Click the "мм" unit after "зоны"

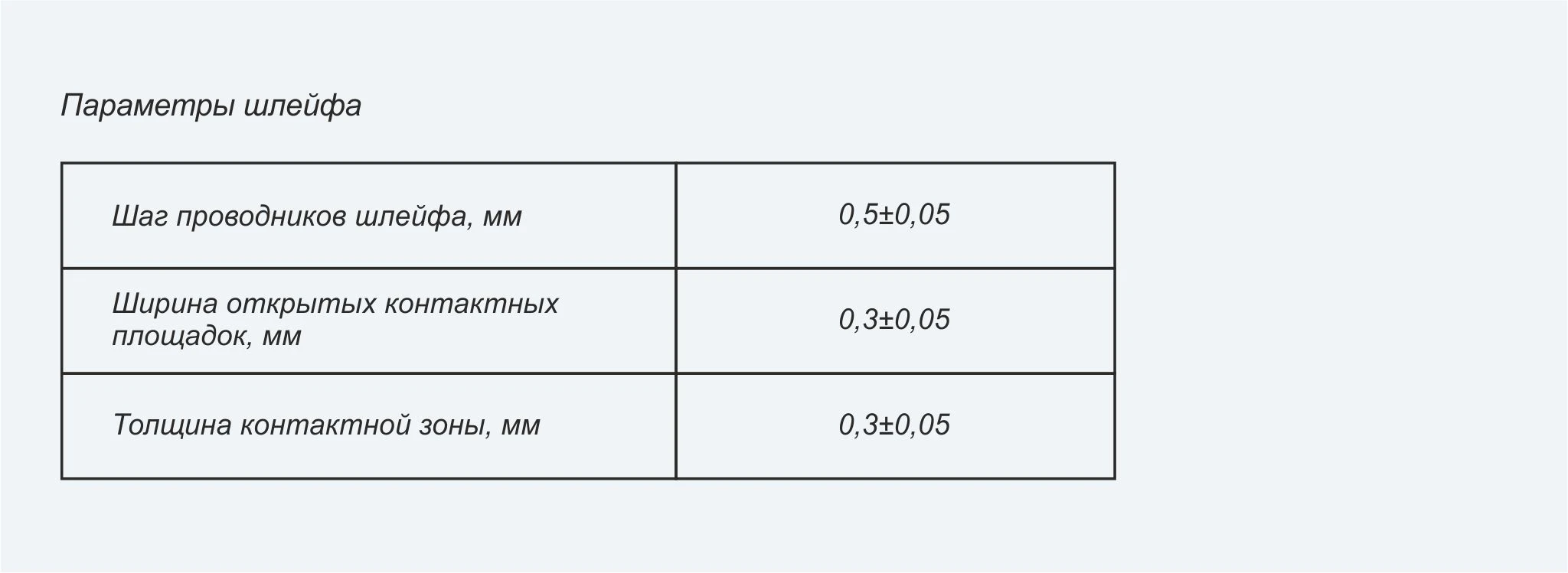[x=521, y=426]
